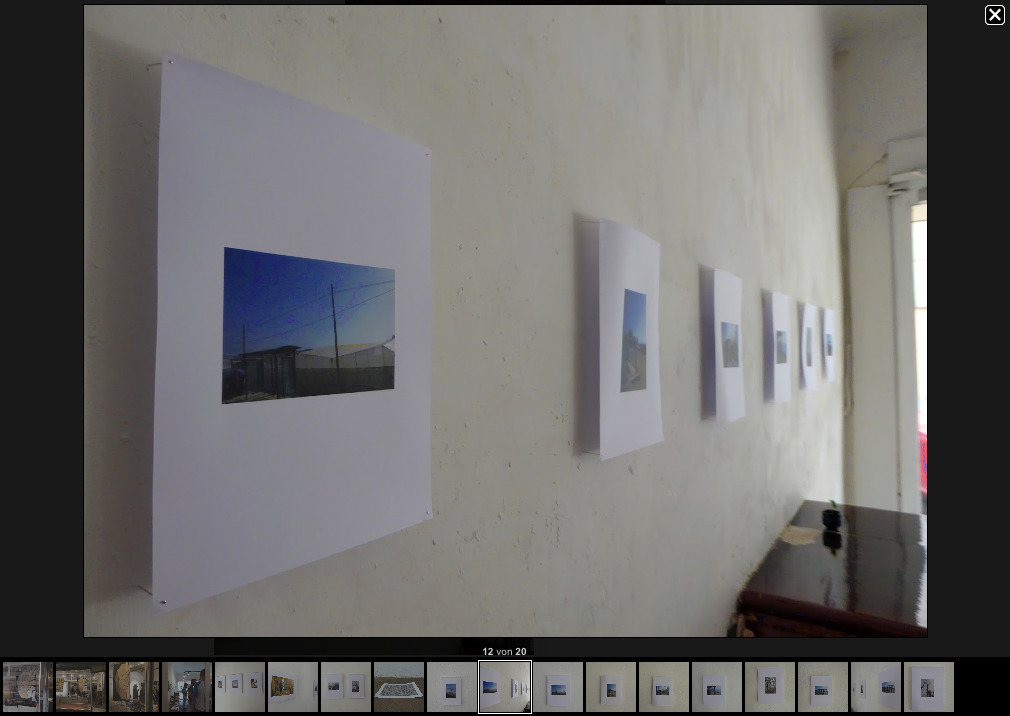Open the thumbnail showing people in the gallery
1010x716 pixels.
coord(187,687)
